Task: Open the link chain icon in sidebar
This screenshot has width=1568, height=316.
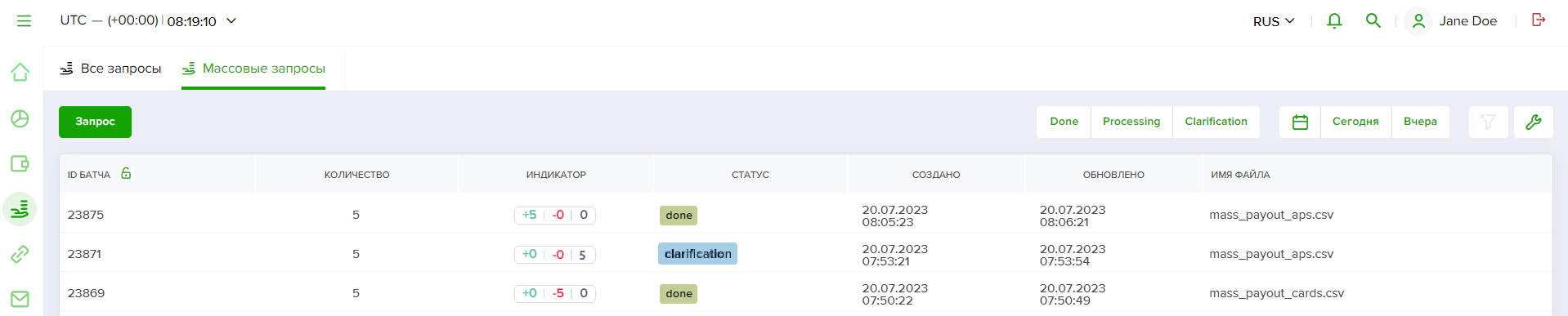Action: tap(20, 254)
